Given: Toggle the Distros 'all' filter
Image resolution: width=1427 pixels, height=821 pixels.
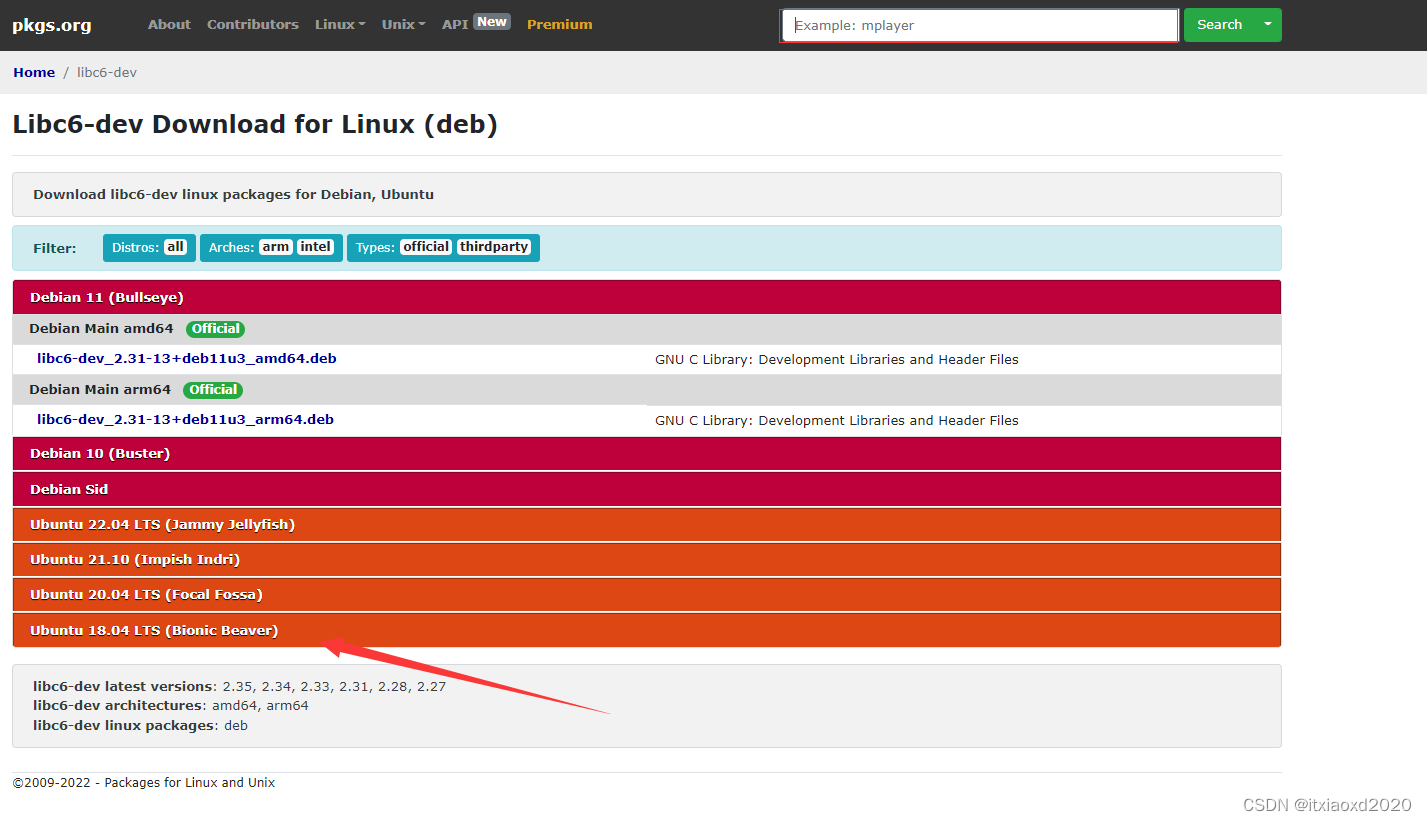Looking at the screenshot, I should (x=176, y=247).
